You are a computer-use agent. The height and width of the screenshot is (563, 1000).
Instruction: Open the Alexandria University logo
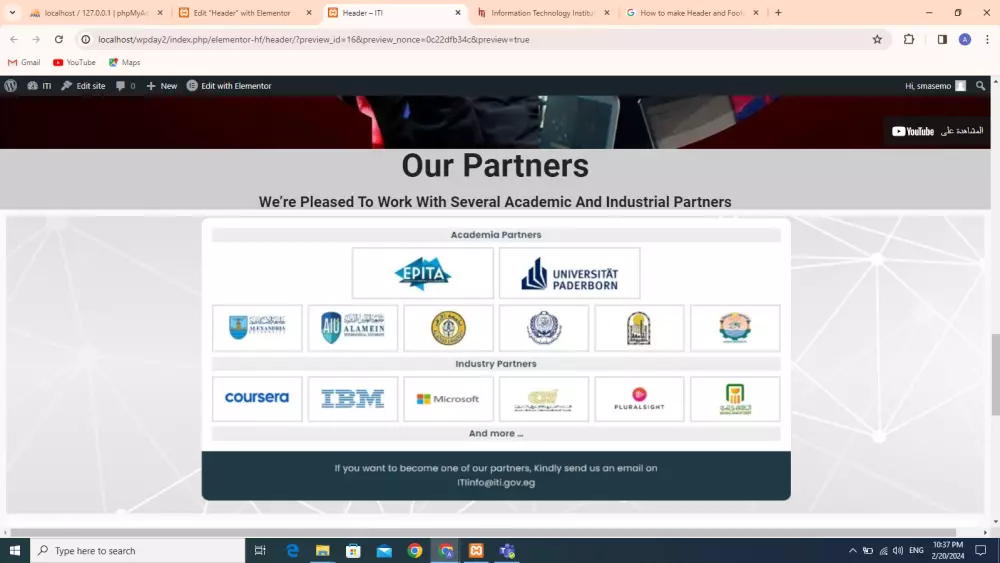tap(257, 328)
